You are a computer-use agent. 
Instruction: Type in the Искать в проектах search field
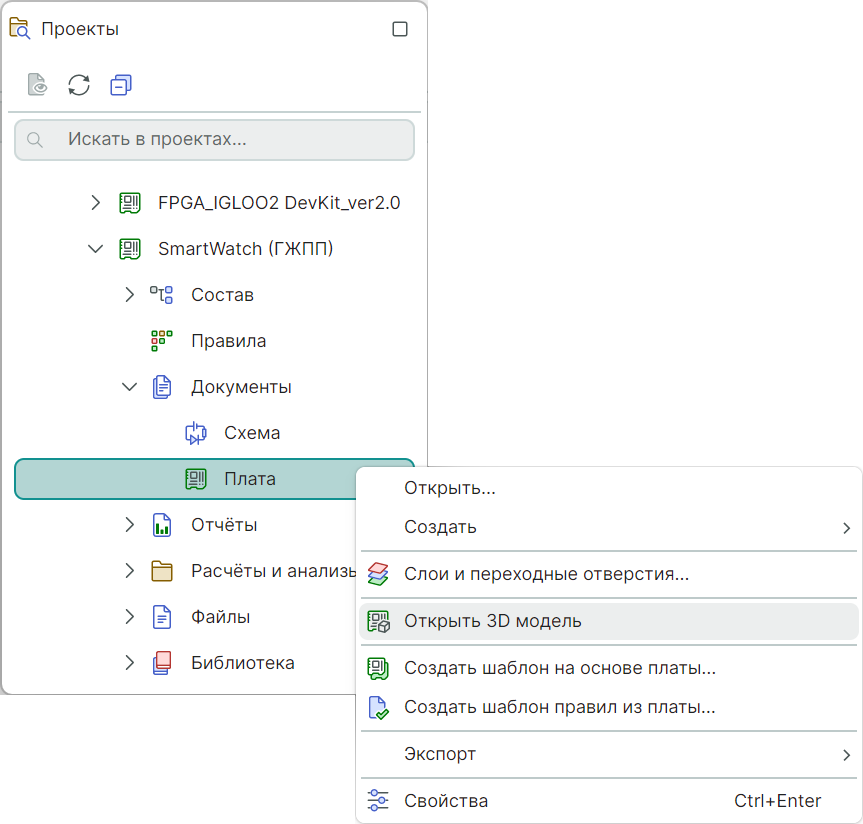[230, 140]
